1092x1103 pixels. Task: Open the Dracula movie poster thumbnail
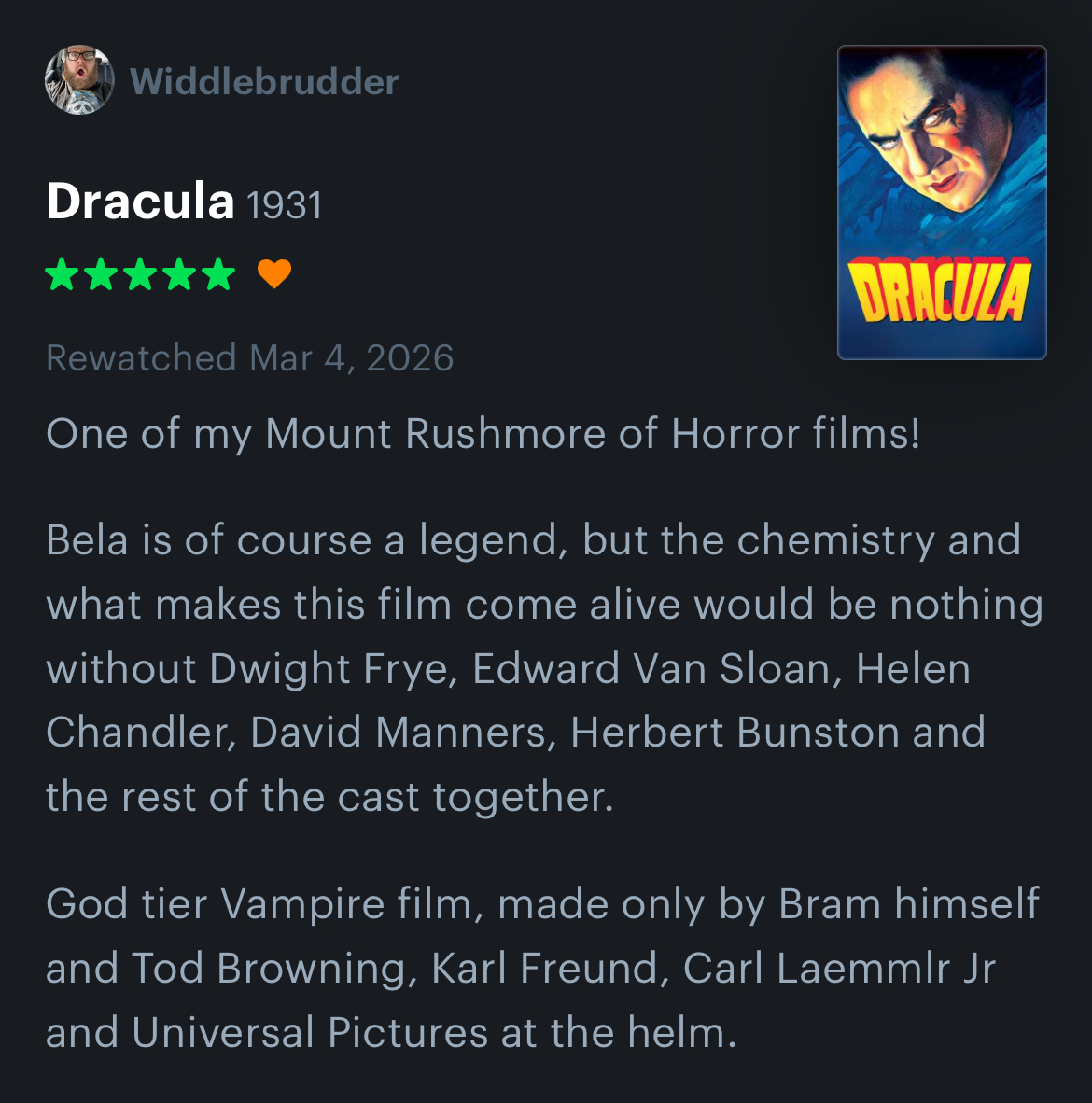tap(942, 202)
